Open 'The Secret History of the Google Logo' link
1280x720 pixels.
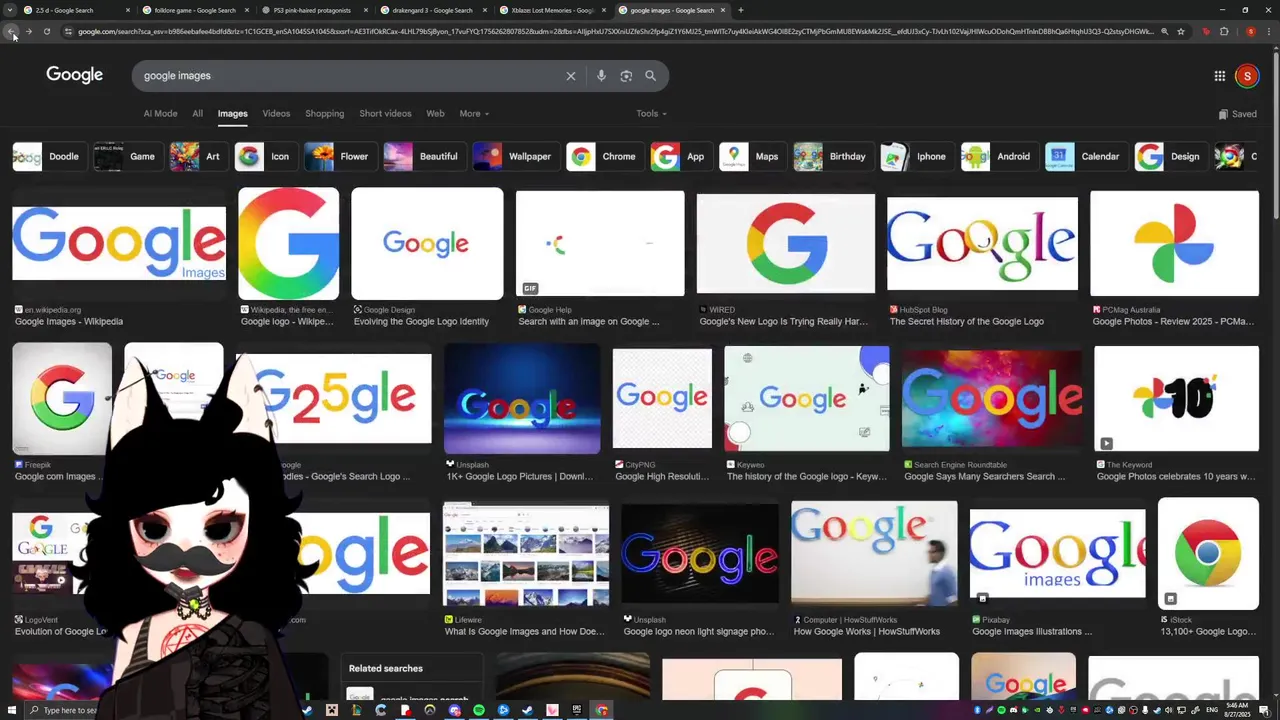coord(966,322)
